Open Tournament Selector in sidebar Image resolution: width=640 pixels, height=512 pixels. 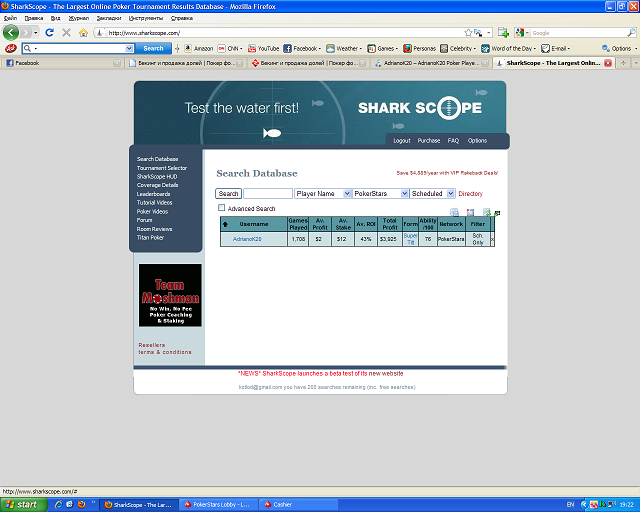tap(162, 168)
